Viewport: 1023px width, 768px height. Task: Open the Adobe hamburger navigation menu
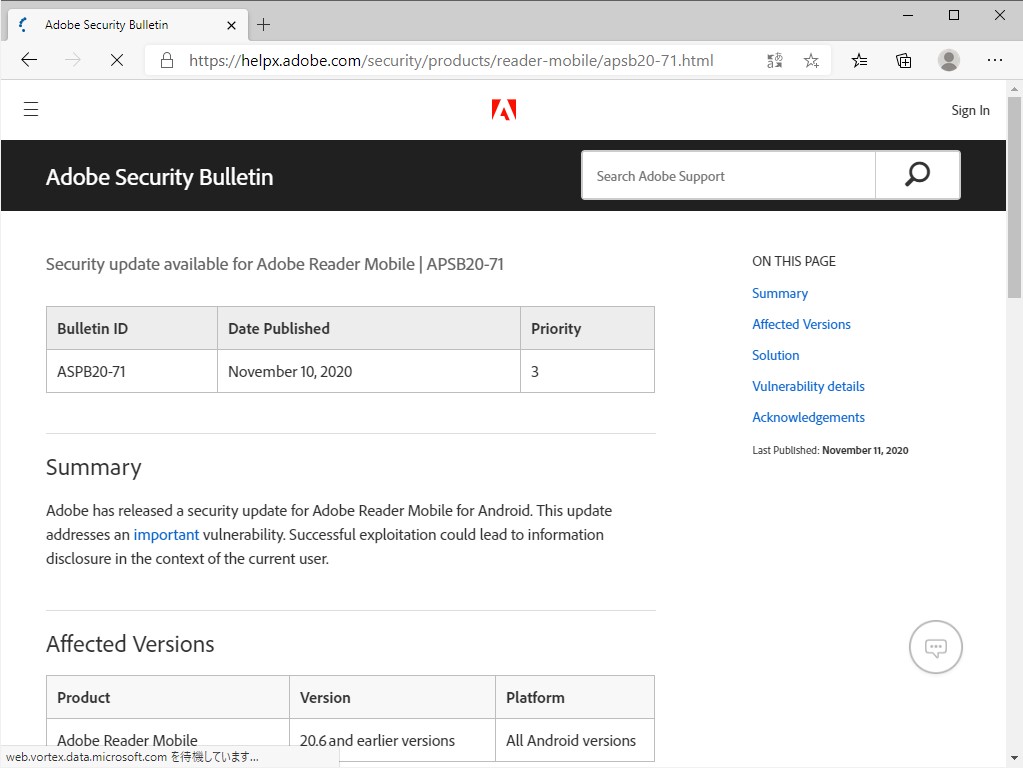click(31, 109)
